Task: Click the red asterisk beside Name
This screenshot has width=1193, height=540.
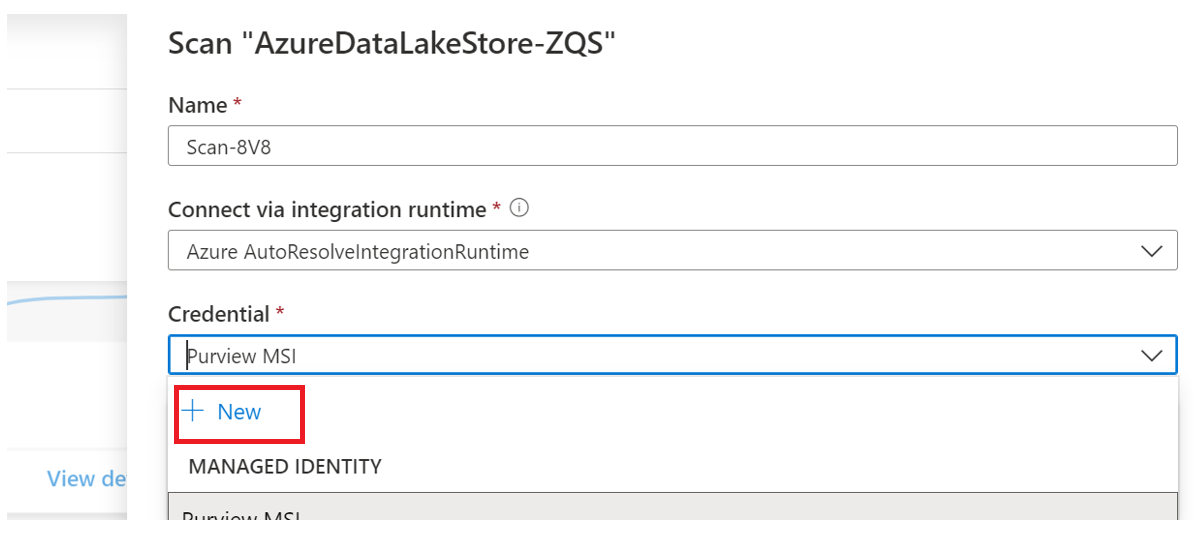Action: coord(237,105)
